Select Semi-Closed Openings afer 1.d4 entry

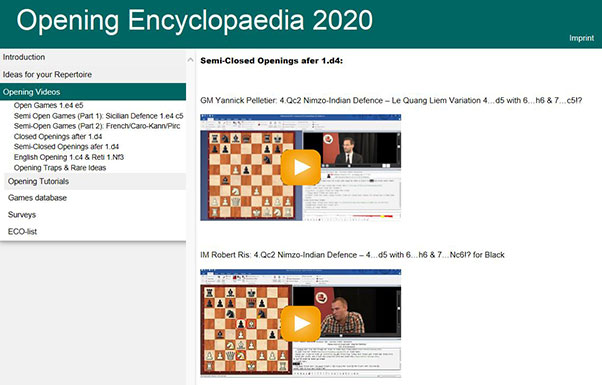tap(66, 147)
